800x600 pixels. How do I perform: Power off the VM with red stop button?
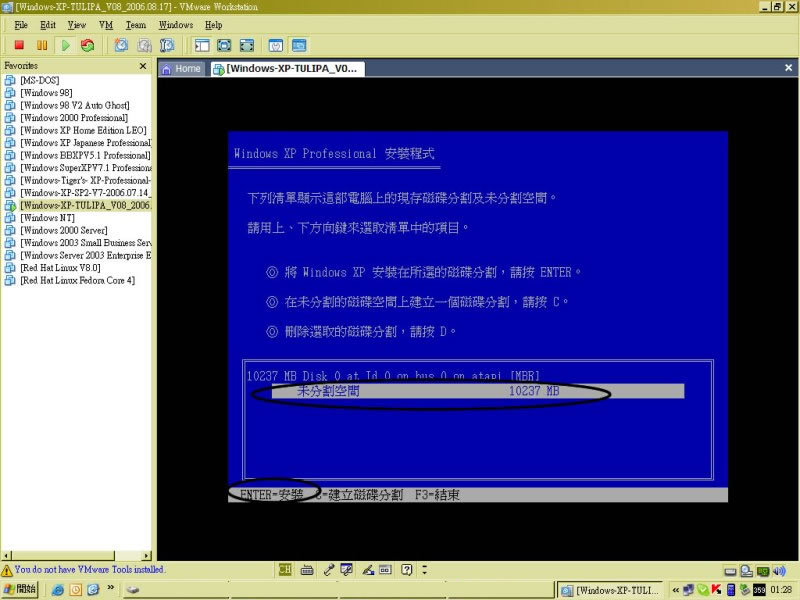(19, 45)
